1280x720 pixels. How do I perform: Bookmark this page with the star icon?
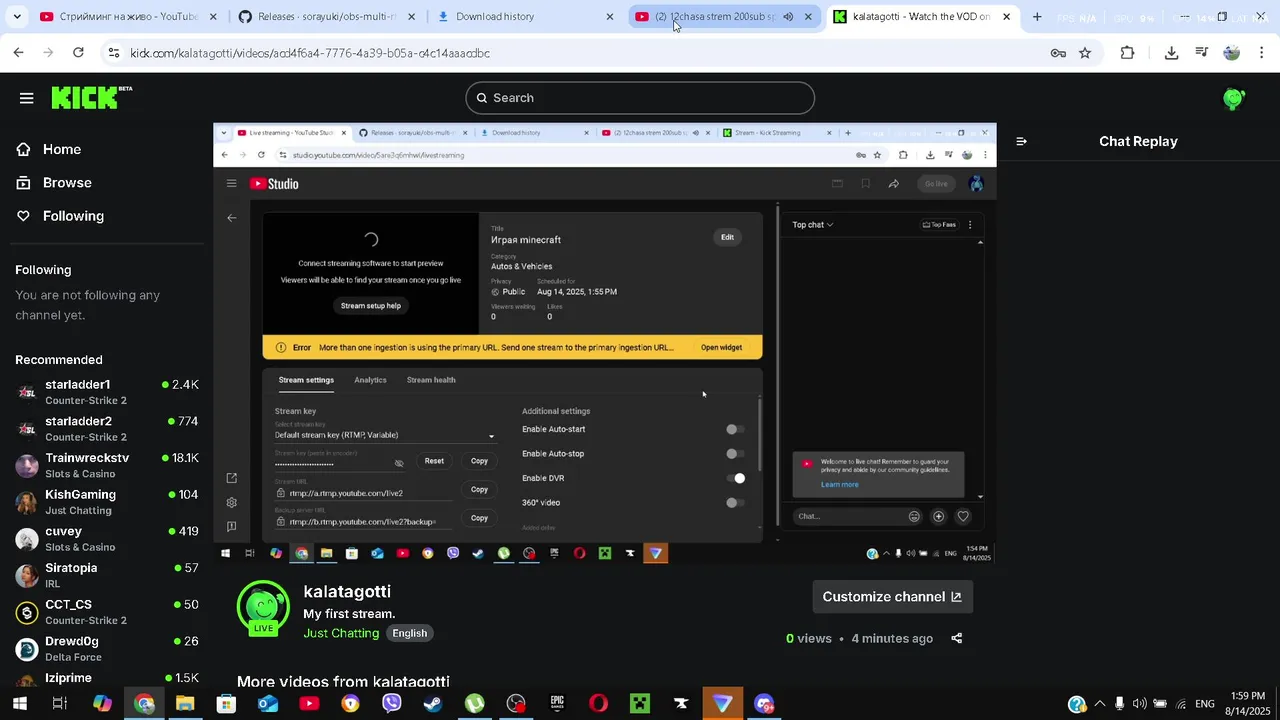coord(1085,53)
